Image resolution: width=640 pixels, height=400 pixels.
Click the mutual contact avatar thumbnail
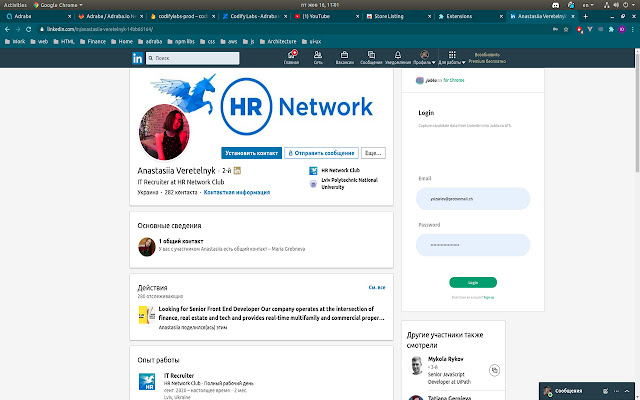tap(147, 247)
